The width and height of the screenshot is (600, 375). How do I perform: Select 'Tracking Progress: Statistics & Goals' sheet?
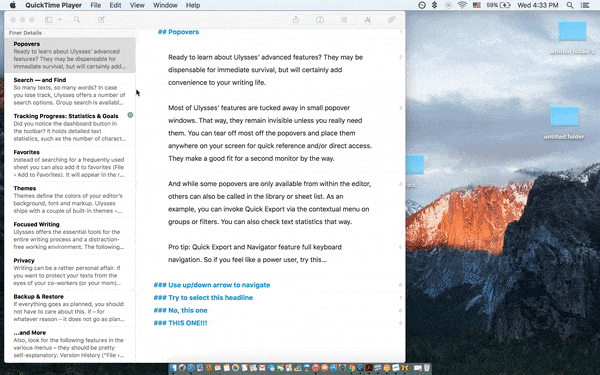(x=70, y=127)
